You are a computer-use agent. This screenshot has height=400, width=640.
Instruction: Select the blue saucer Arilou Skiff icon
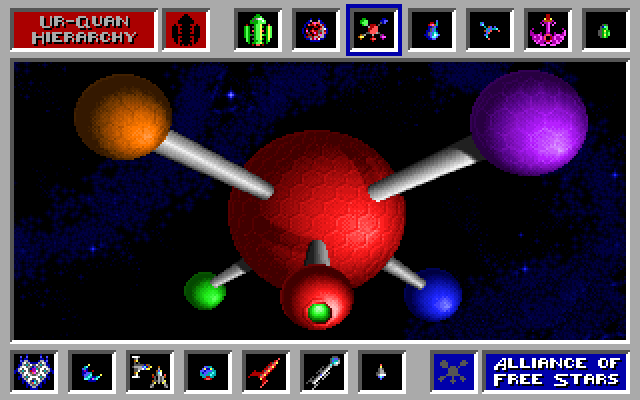[x=208, y=372]
